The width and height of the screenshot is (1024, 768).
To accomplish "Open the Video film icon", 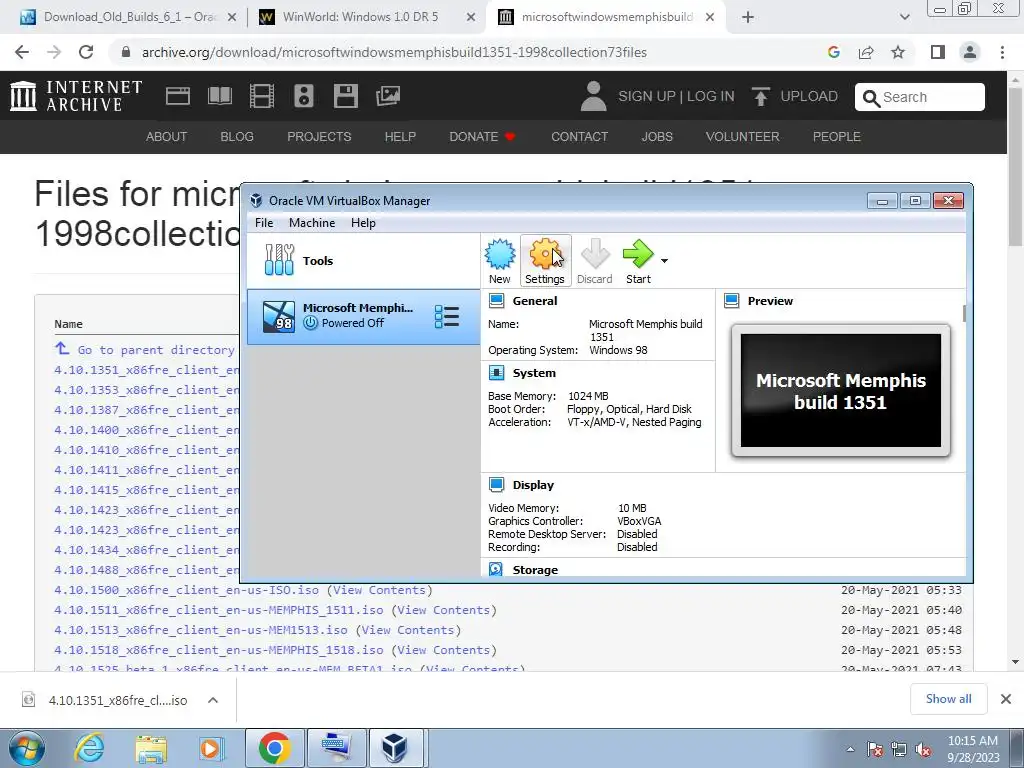I will click(x=262, y=96).
